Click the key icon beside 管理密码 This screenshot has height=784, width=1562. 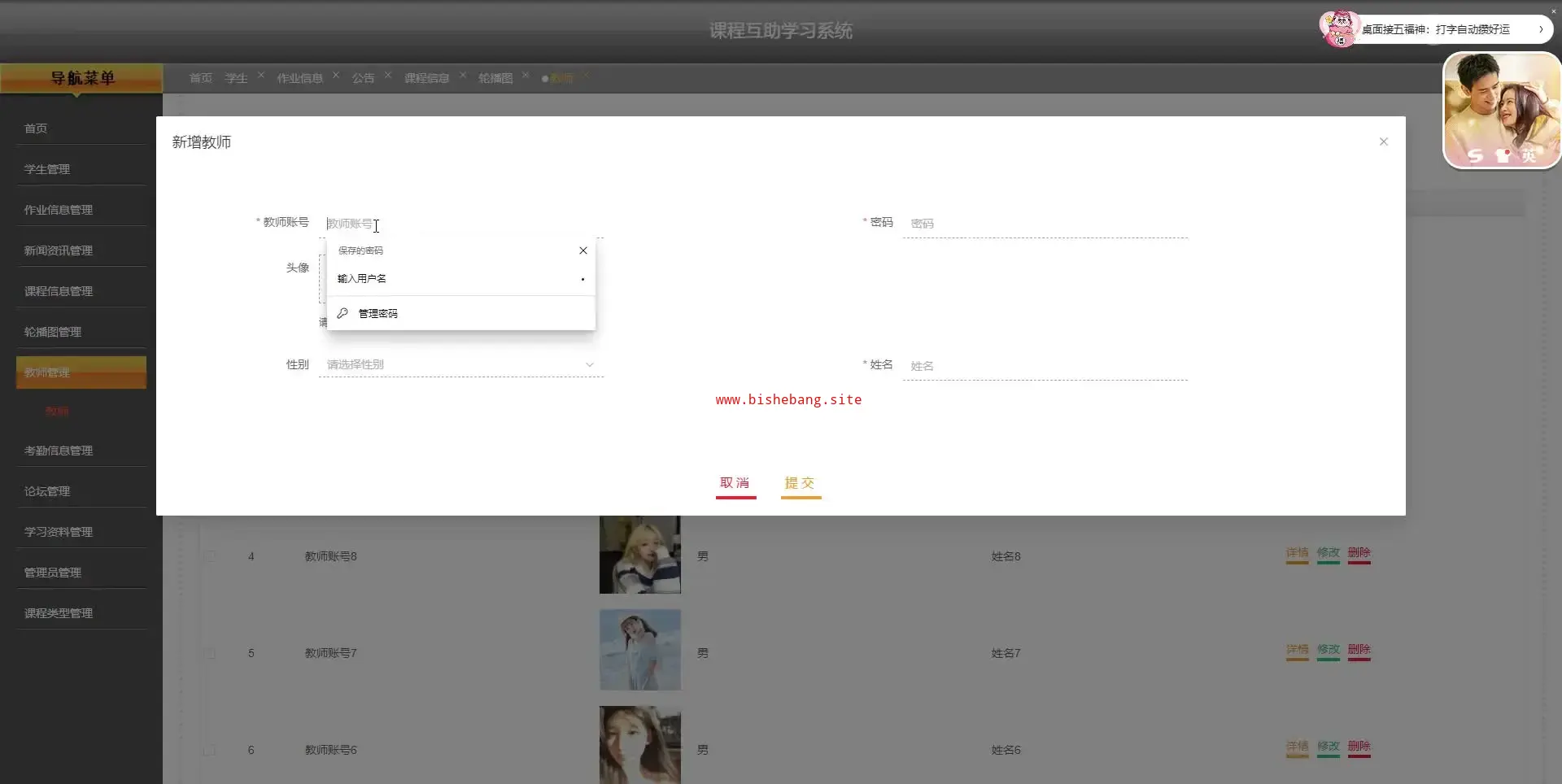click(343, 313)
